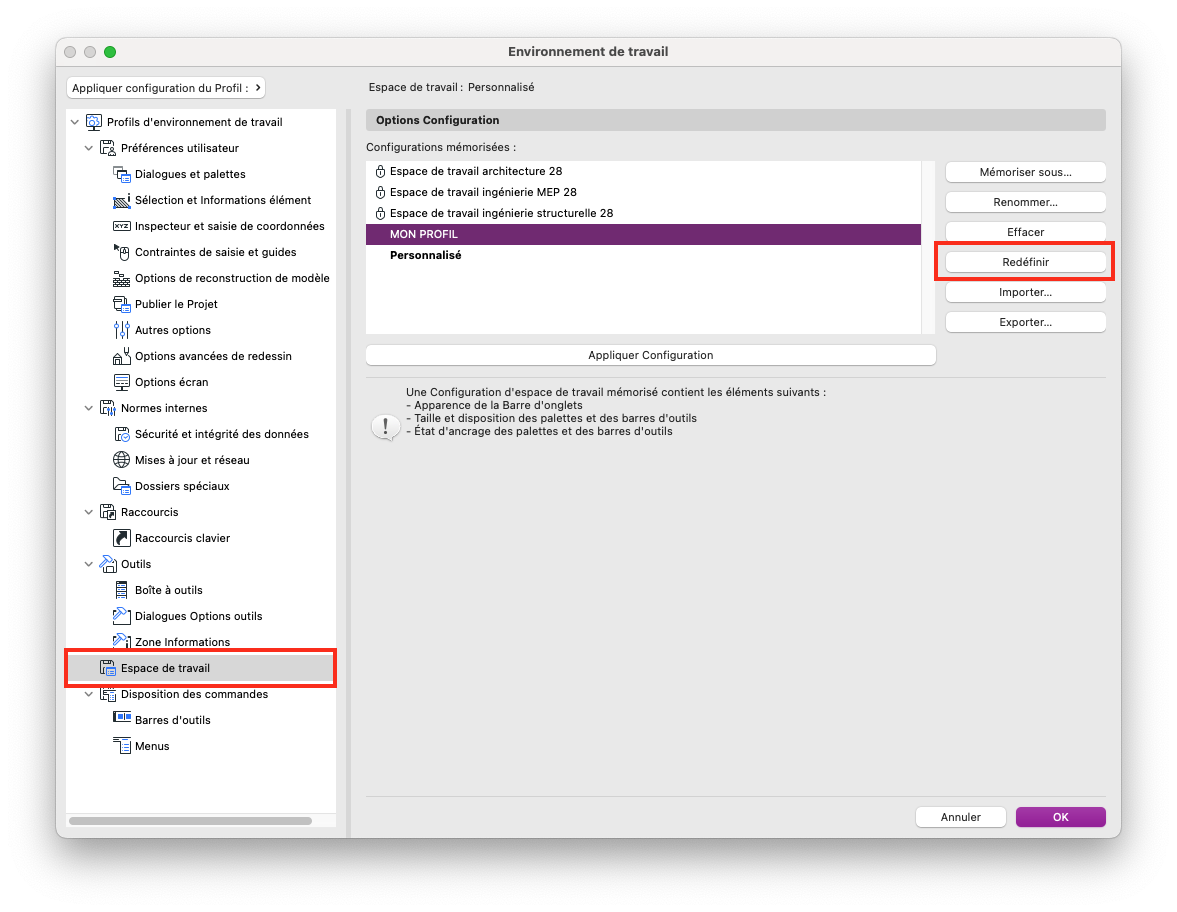Click the Barres d'outils icon

[x=122, y=718]
